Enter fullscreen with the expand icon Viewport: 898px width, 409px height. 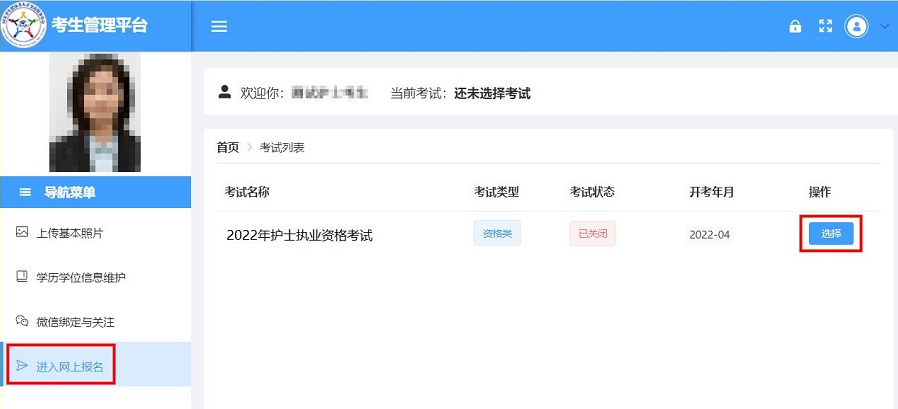tap(825, 26)
